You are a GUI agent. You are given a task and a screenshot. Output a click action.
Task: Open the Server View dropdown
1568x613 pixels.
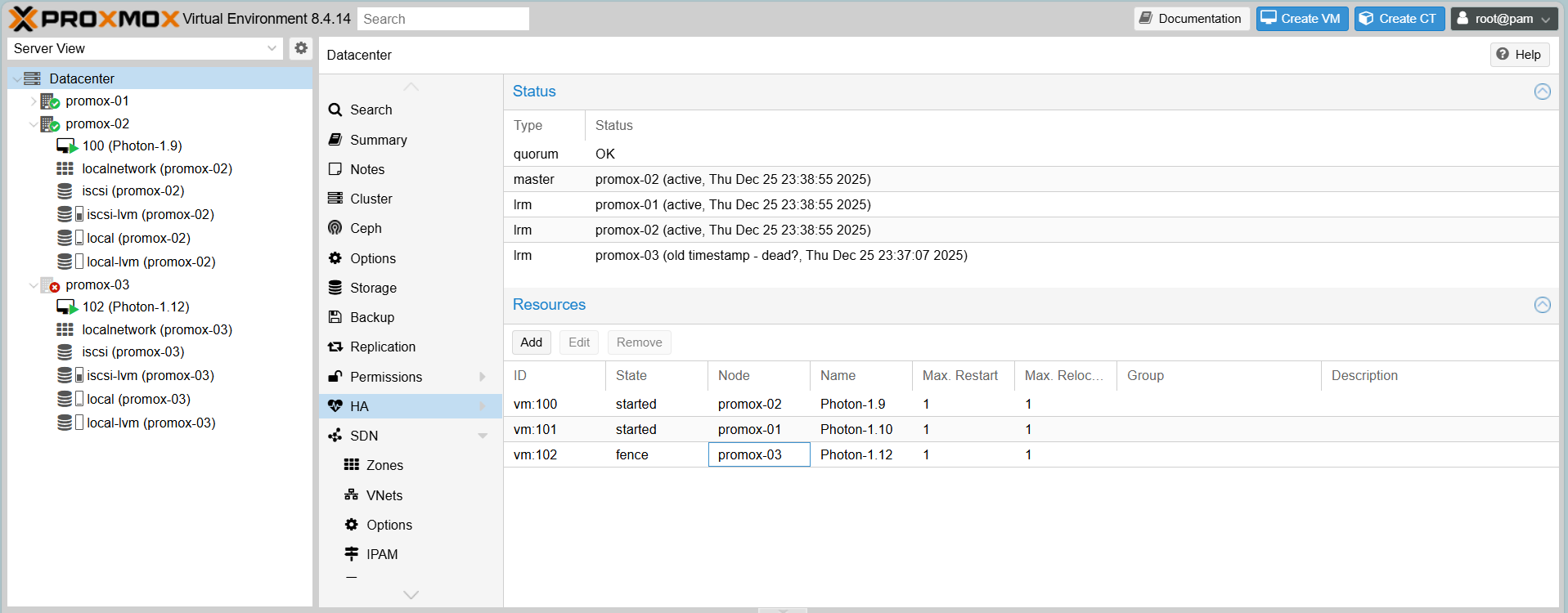(x=272, y=48)
